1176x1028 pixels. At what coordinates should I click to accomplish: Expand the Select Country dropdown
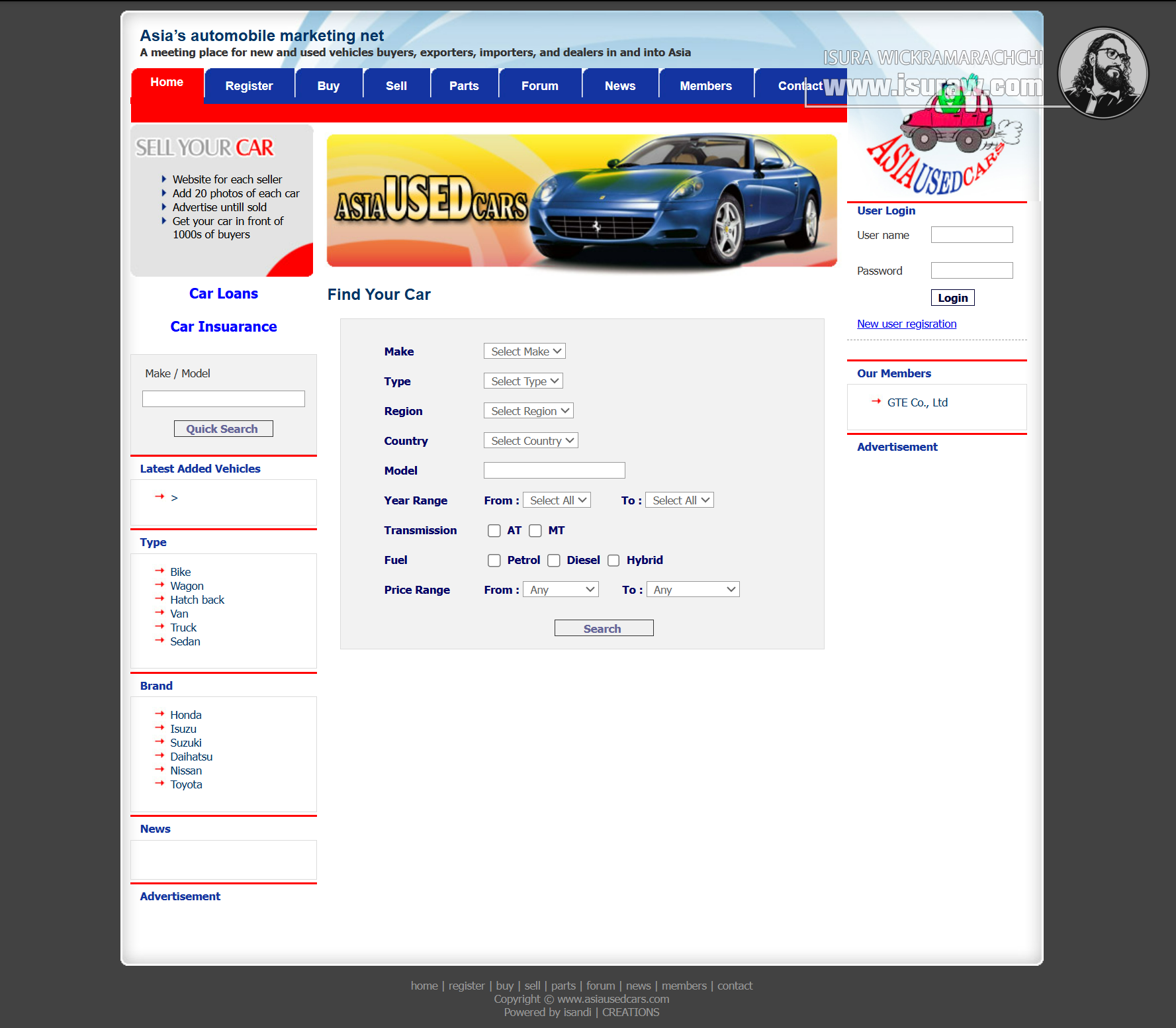pos(531,441)
